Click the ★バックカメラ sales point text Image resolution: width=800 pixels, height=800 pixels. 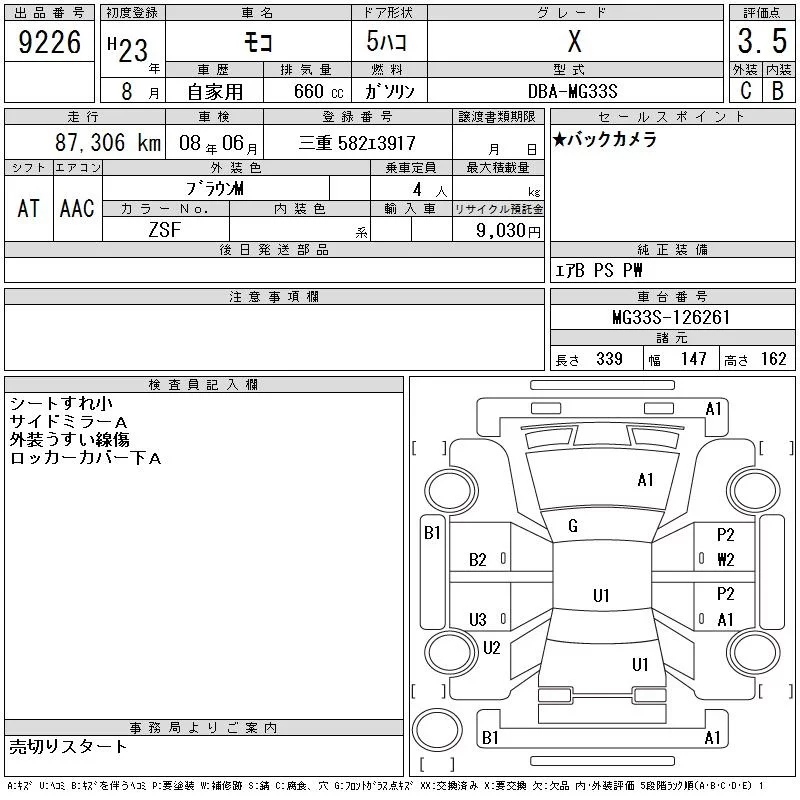click(606, 140)
